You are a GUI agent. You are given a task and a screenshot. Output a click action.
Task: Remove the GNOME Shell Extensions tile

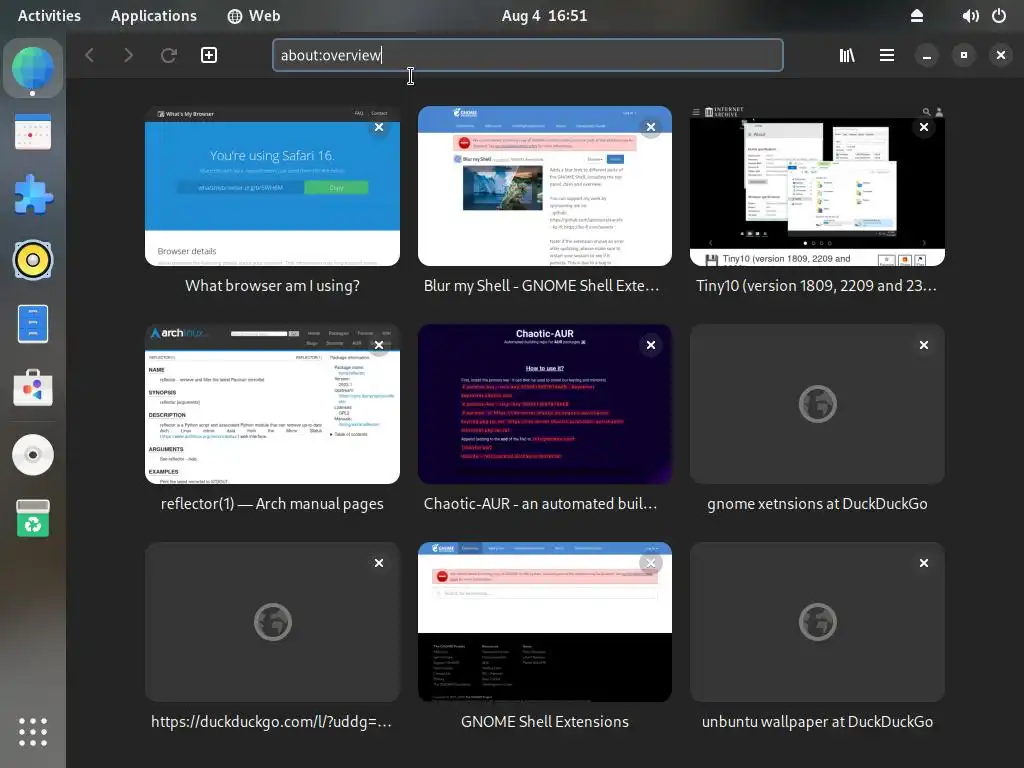click(x=651, y=563)
